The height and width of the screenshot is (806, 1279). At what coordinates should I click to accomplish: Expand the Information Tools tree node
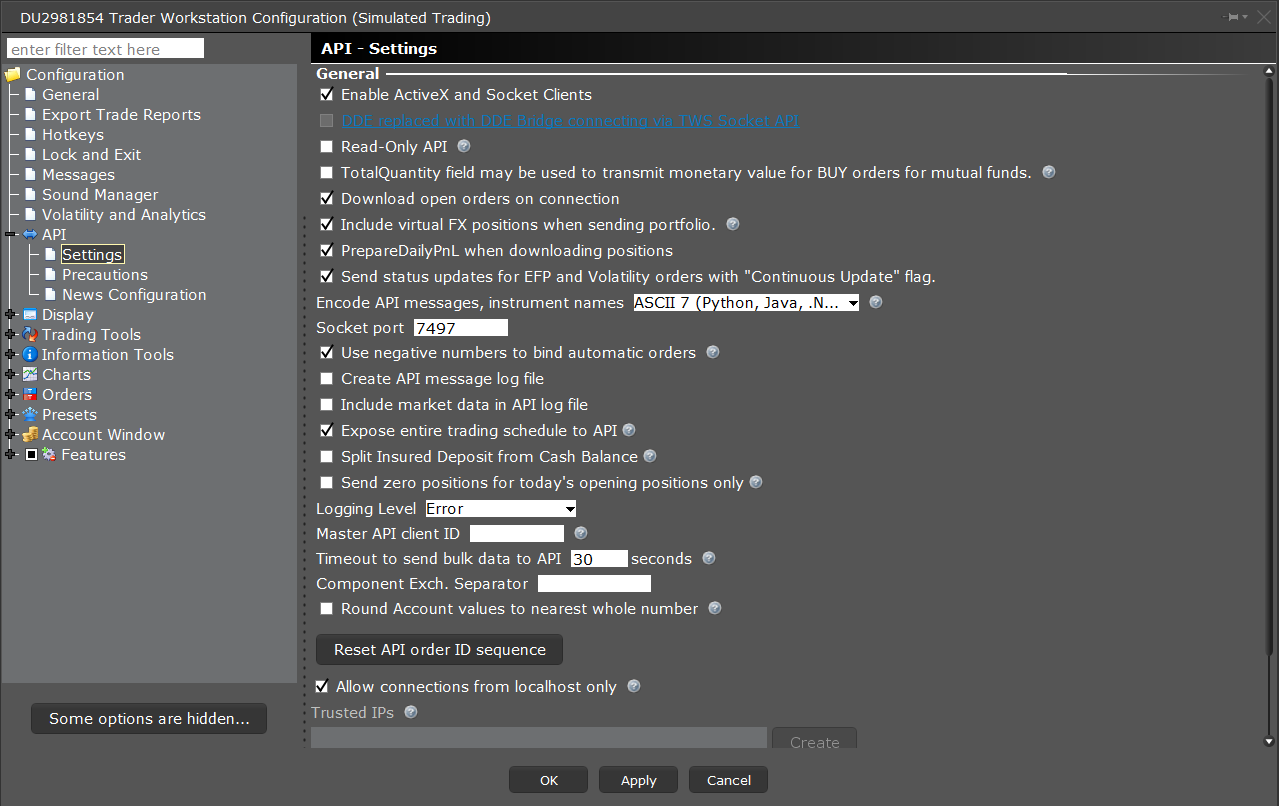point(10,355)
